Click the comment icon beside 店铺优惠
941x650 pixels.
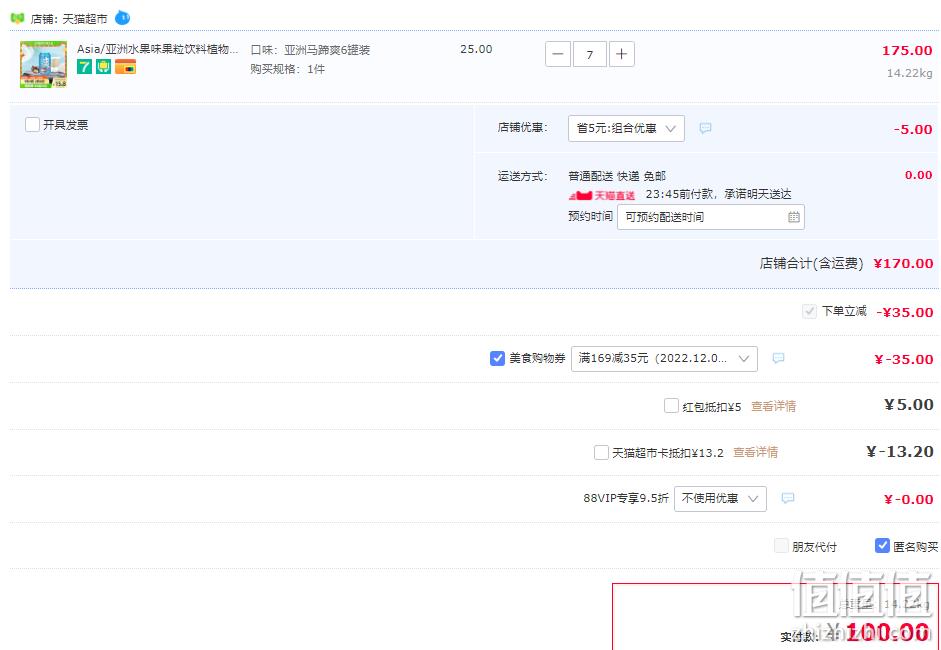[706, 128]
